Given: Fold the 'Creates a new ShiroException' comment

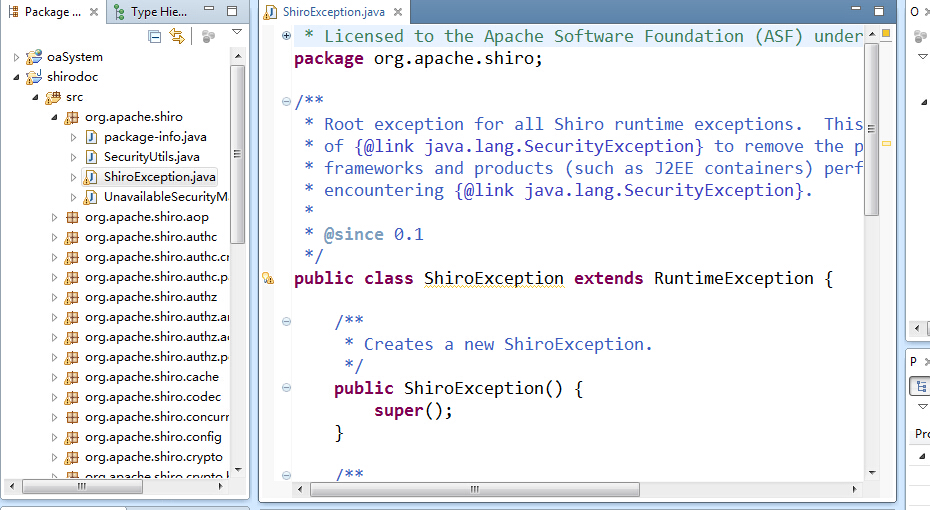Looking at the screenshot, I should pos(286,321).
